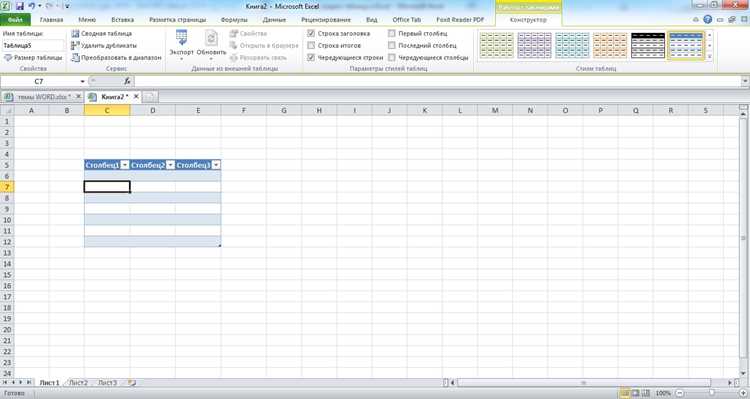Open the Рецензирование ribbon tab
Viewport: 750px width, 399px height.
point(326,20)
